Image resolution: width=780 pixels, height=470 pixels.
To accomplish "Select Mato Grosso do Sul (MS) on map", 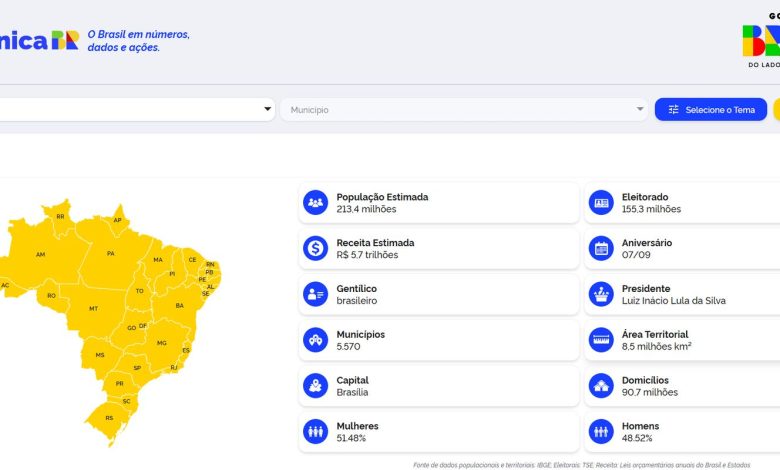I will point(100,355).
